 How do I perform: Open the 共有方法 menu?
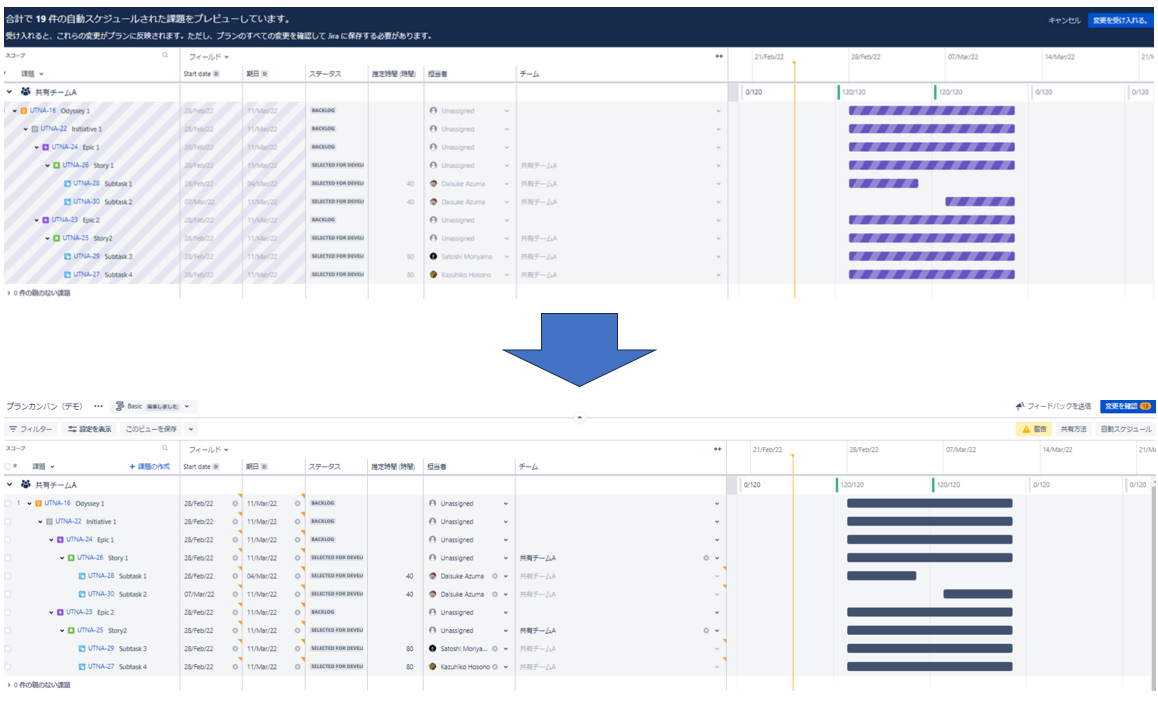1073,429
